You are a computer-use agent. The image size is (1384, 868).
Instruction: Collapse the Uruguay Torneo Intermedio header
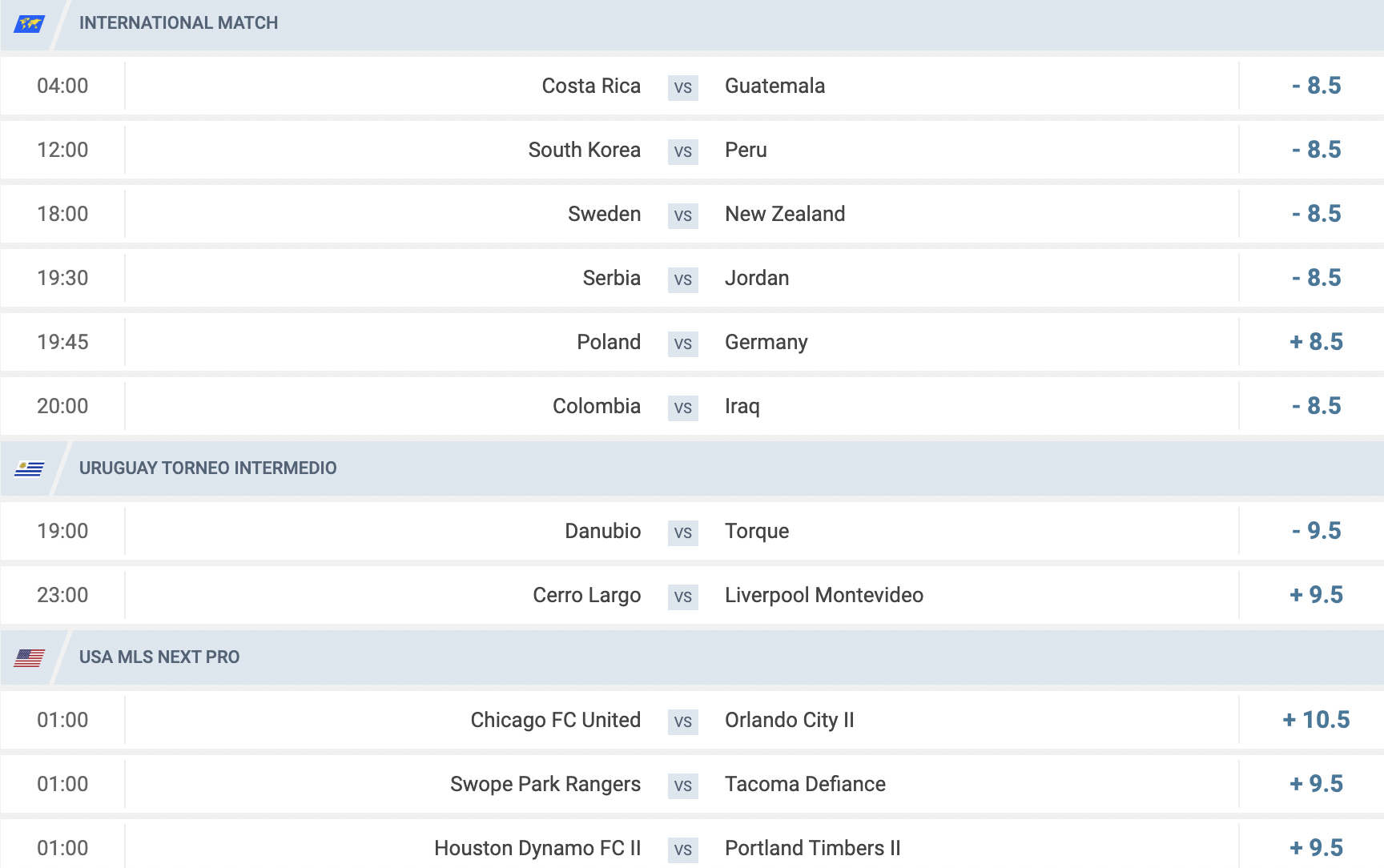pos(692,468)
